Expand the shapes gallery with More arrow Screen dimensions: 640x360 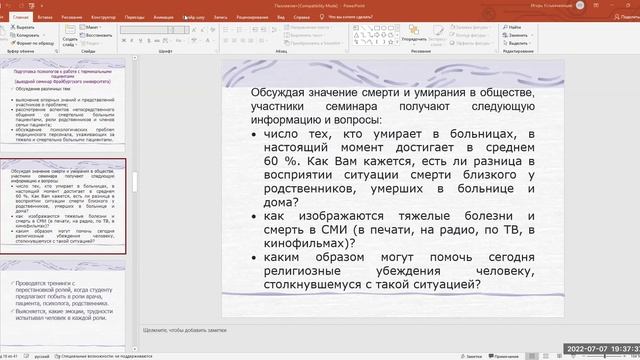click(398, 42)
